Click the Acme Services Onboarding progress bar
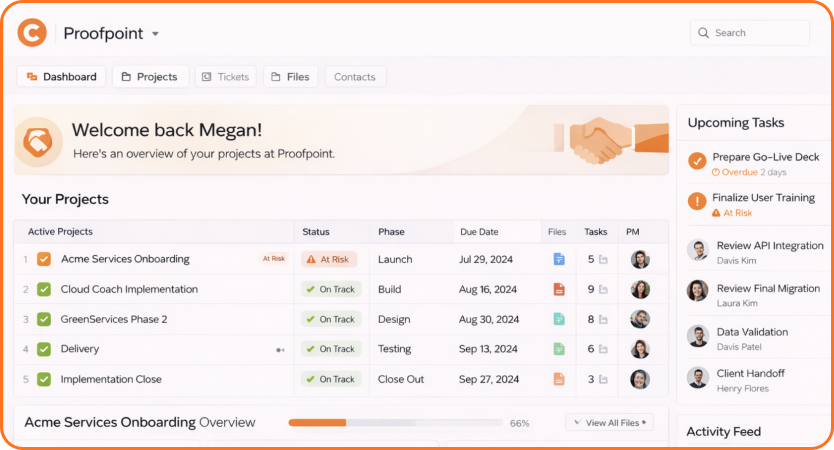 click(394, 423)
